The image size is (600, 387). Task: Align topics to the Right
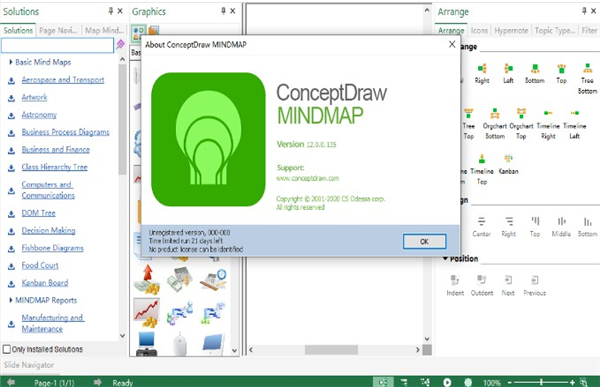(509, 227)
